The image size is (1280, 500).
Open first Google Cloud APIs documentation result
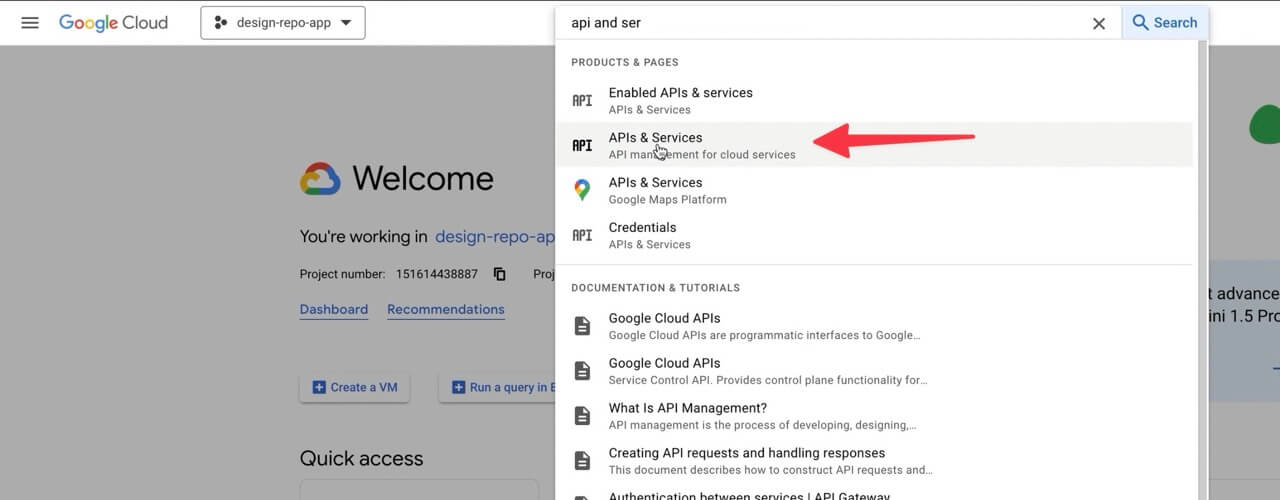pos(874,326)
